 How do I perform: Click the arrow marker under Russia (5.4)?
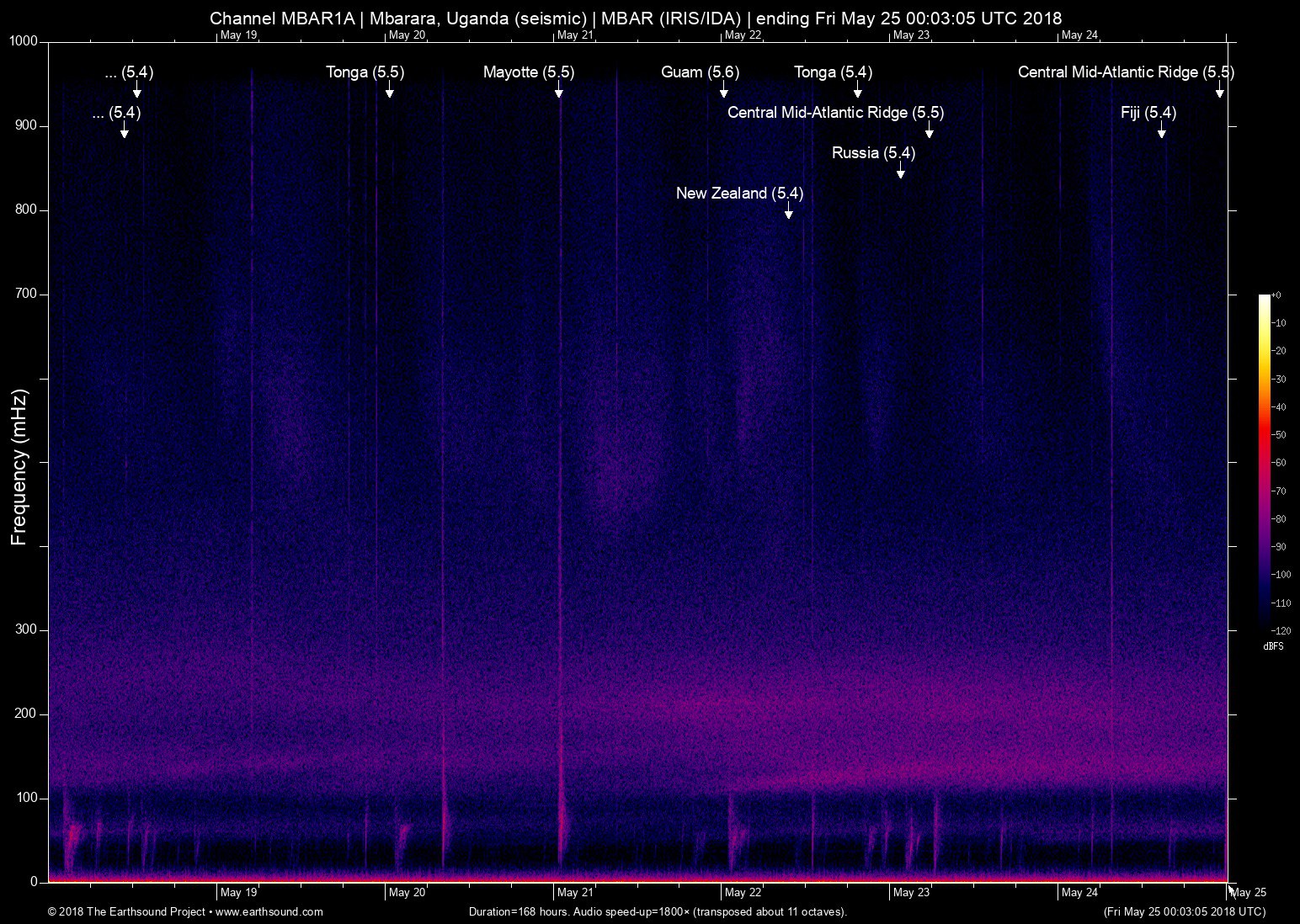900,172
